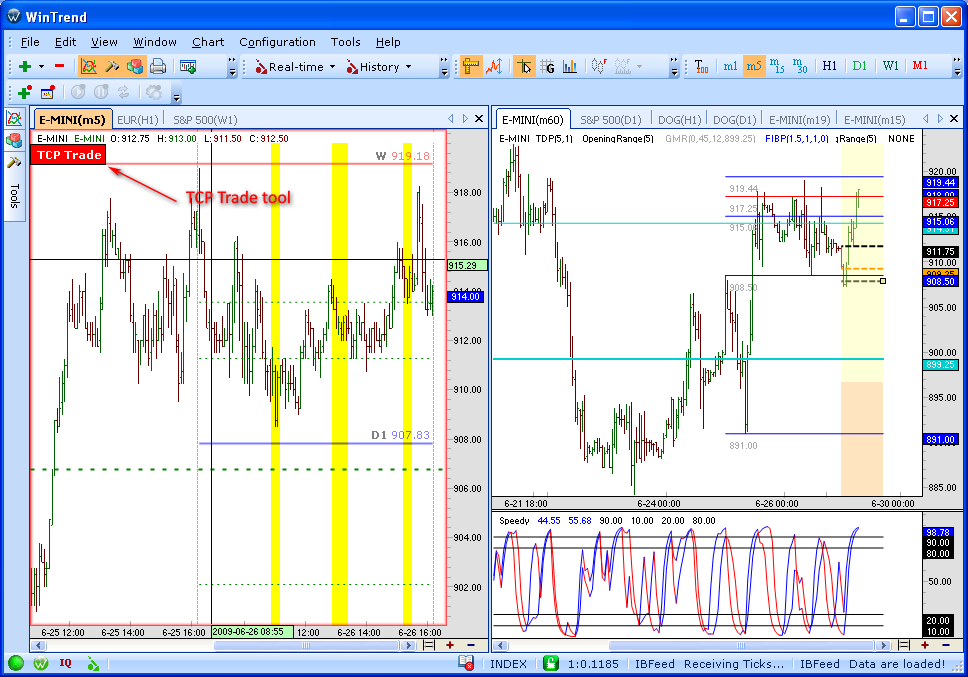The width and height of the screenshot is (968, 677).
Task: Open the dropdown arrow beside green plus
Action: coord(41,67)
